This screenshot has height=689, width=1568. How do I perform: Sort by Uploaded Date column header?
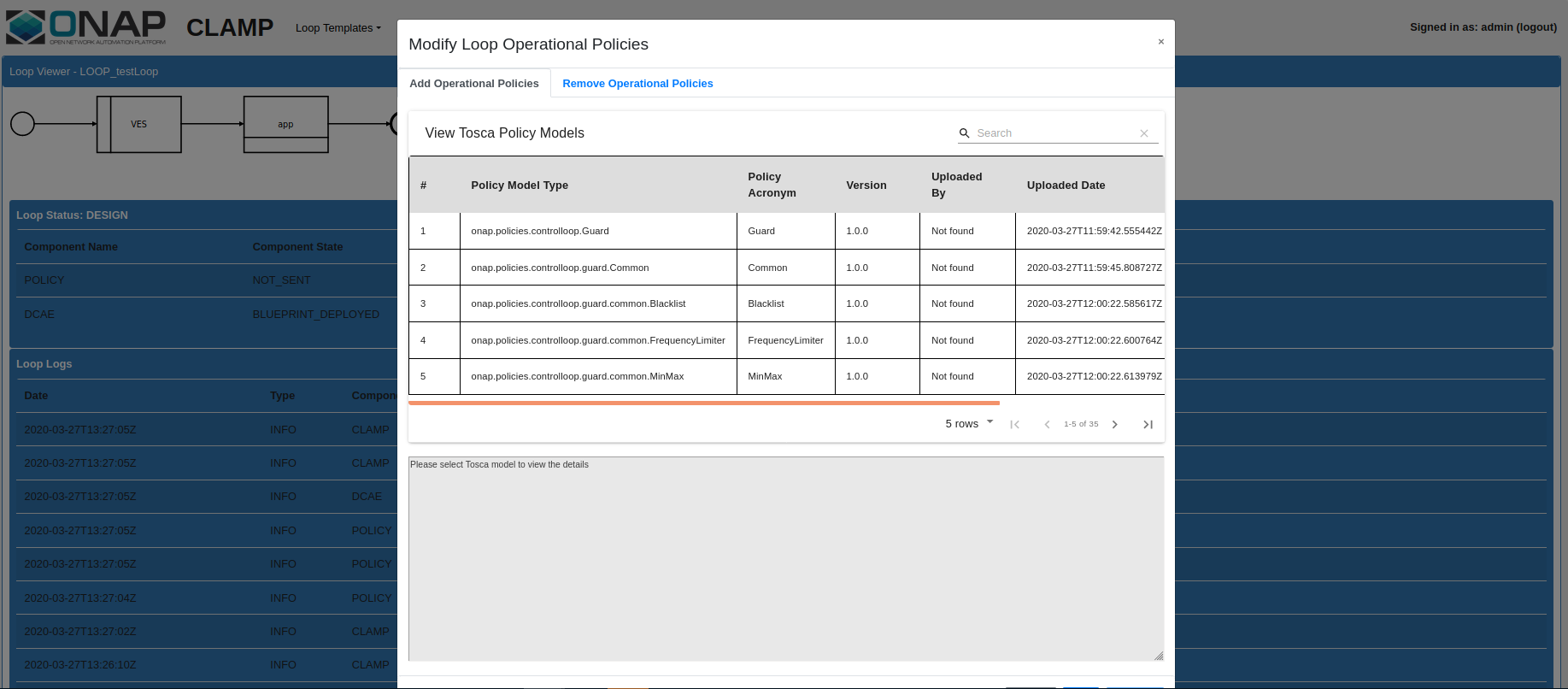(x=1066, y=185)
